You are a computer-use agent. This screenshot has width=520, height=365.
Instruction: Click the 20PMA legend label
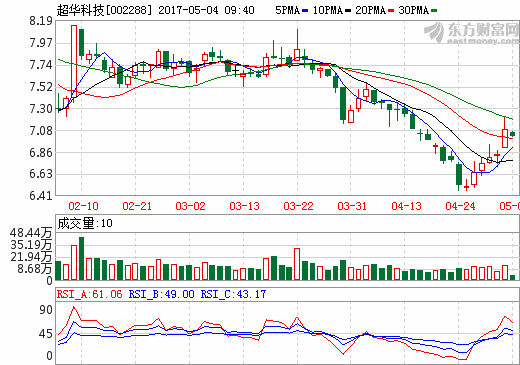(x=370, y=10)
